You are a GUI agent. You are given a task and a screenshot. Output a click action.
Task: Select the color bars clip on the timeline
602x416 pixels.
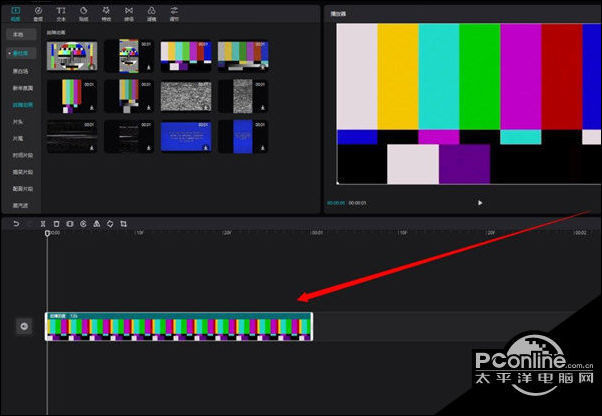click(179, 327)
